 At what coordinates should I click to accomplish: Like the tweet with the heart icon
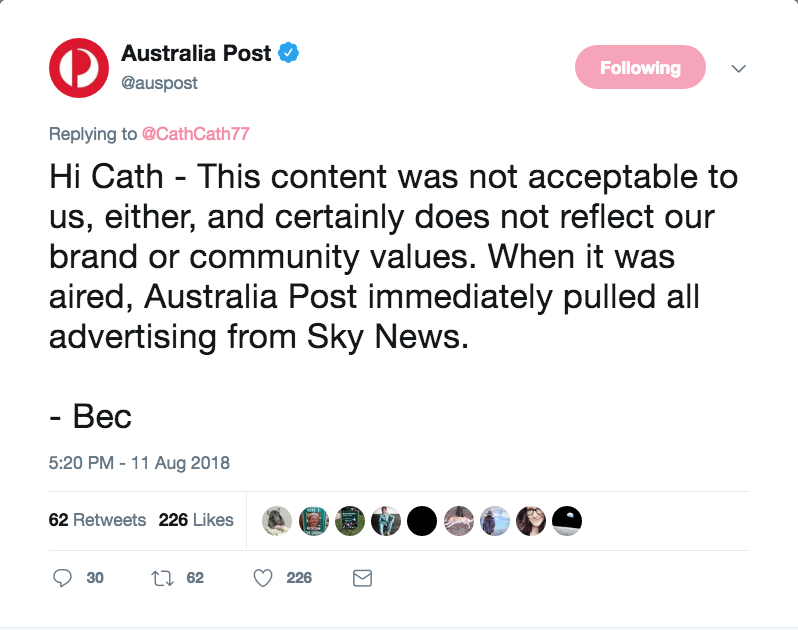coord(263,577)
